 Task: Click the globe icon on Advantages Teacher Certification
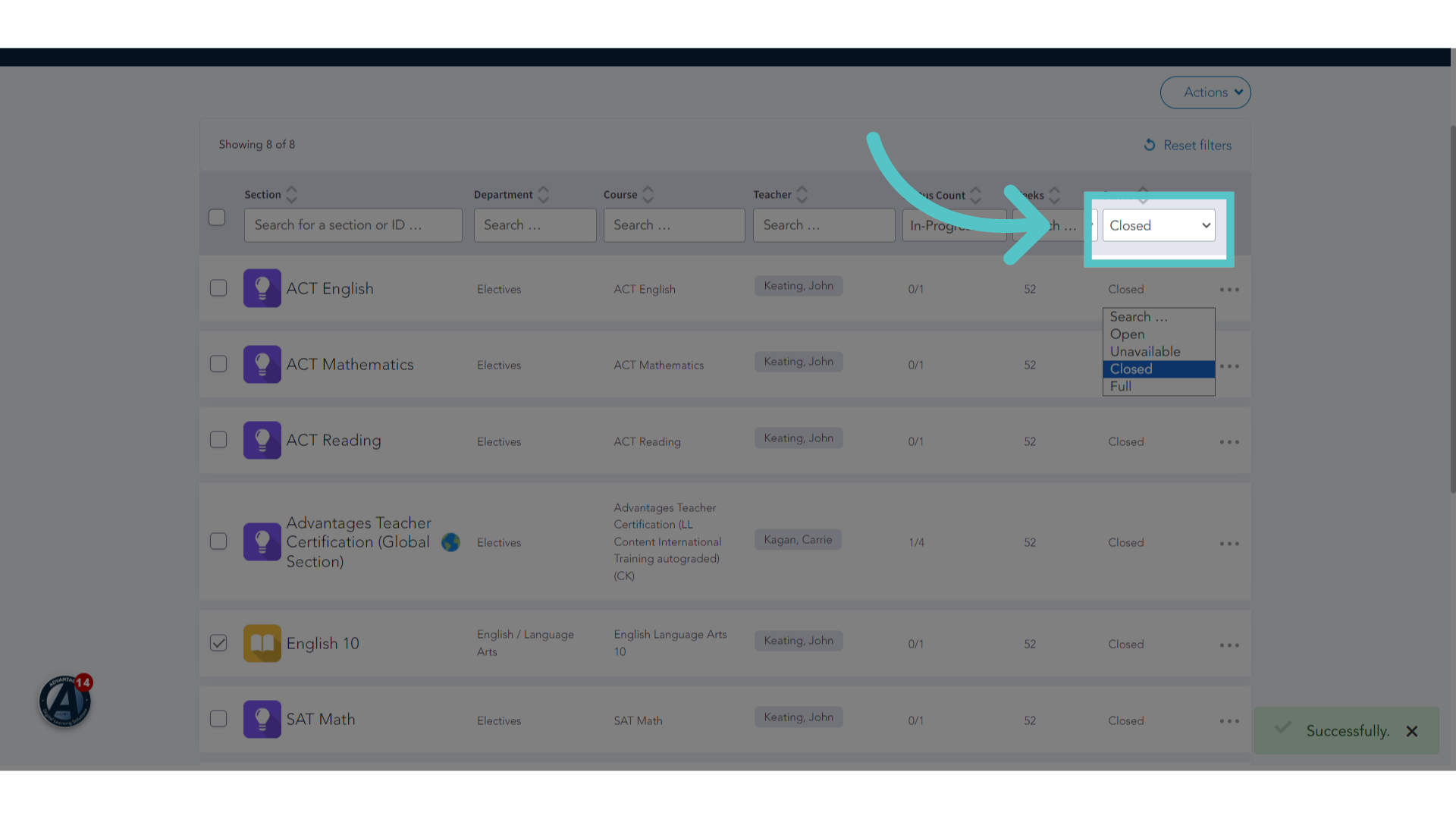[450, 542]
